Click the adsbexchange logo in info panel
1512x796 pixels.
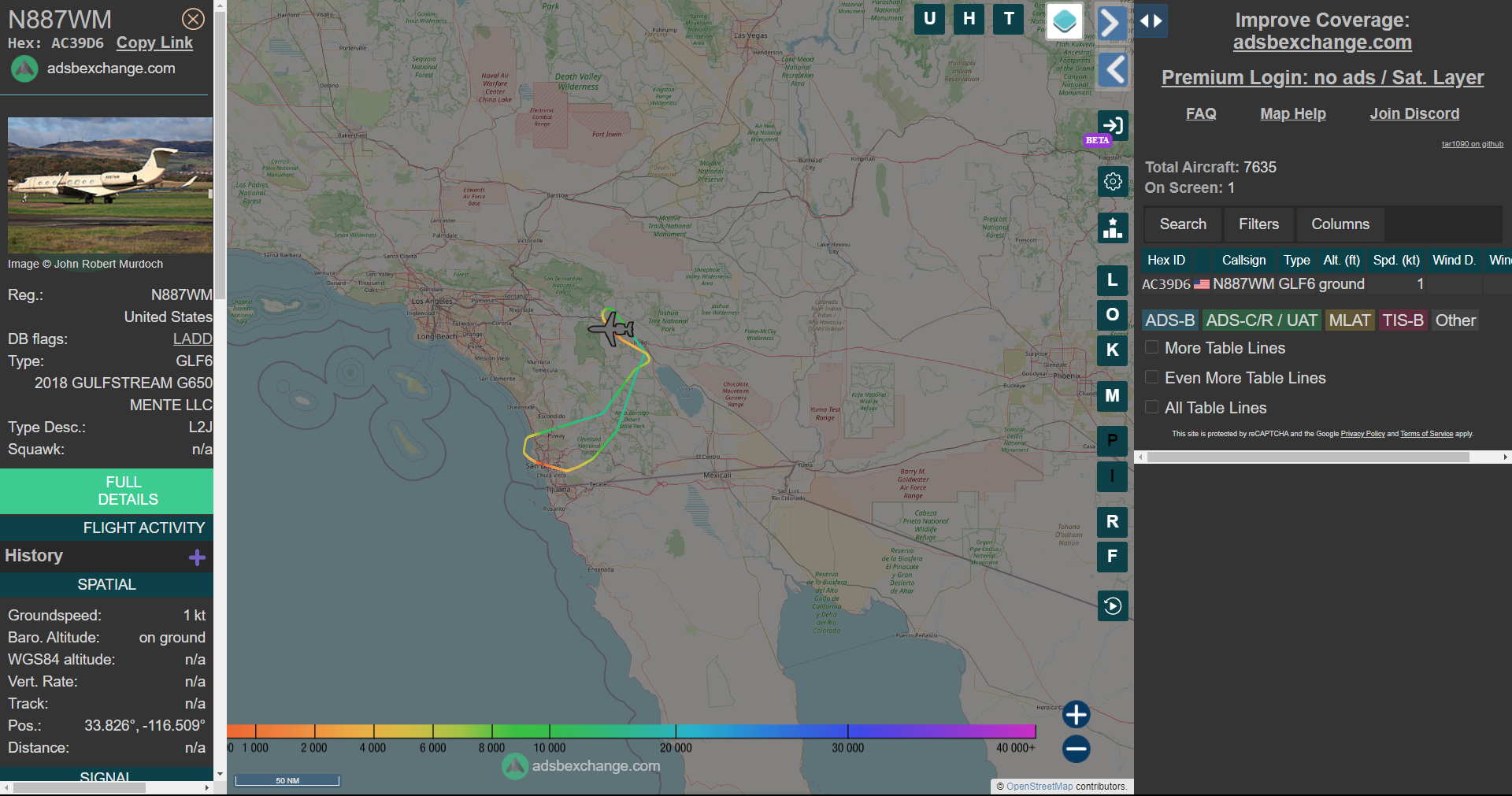point(24,69)
